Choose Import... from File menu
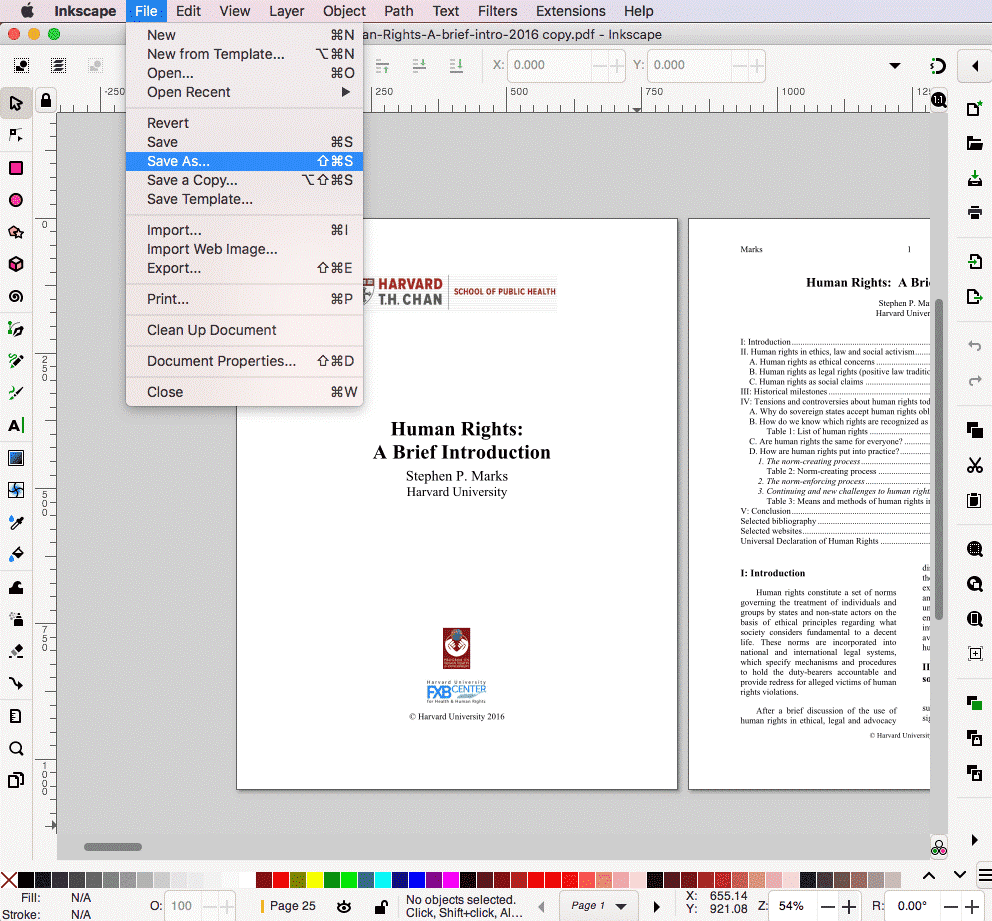The width and height of the screenshot is (992, 921). pos(244,230)
